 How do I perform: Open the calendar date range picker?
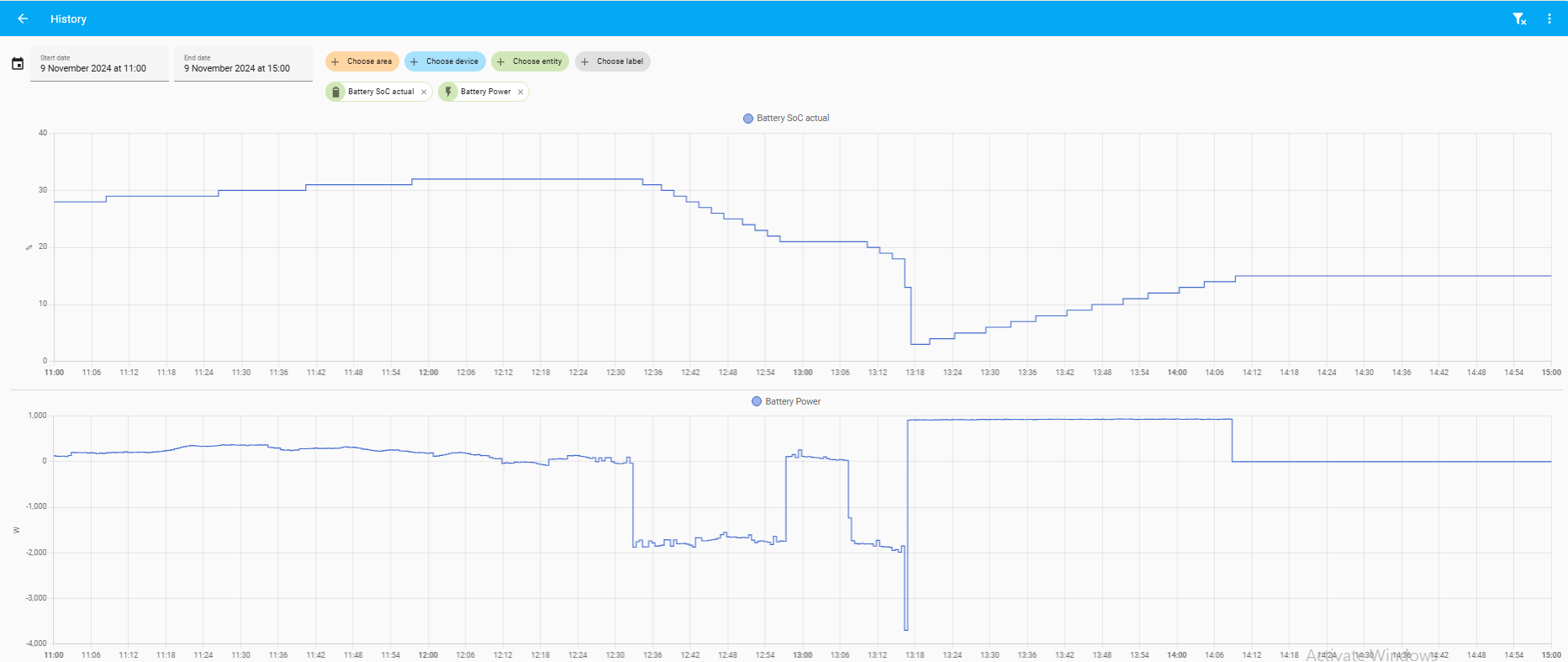[x=18, y=64]
